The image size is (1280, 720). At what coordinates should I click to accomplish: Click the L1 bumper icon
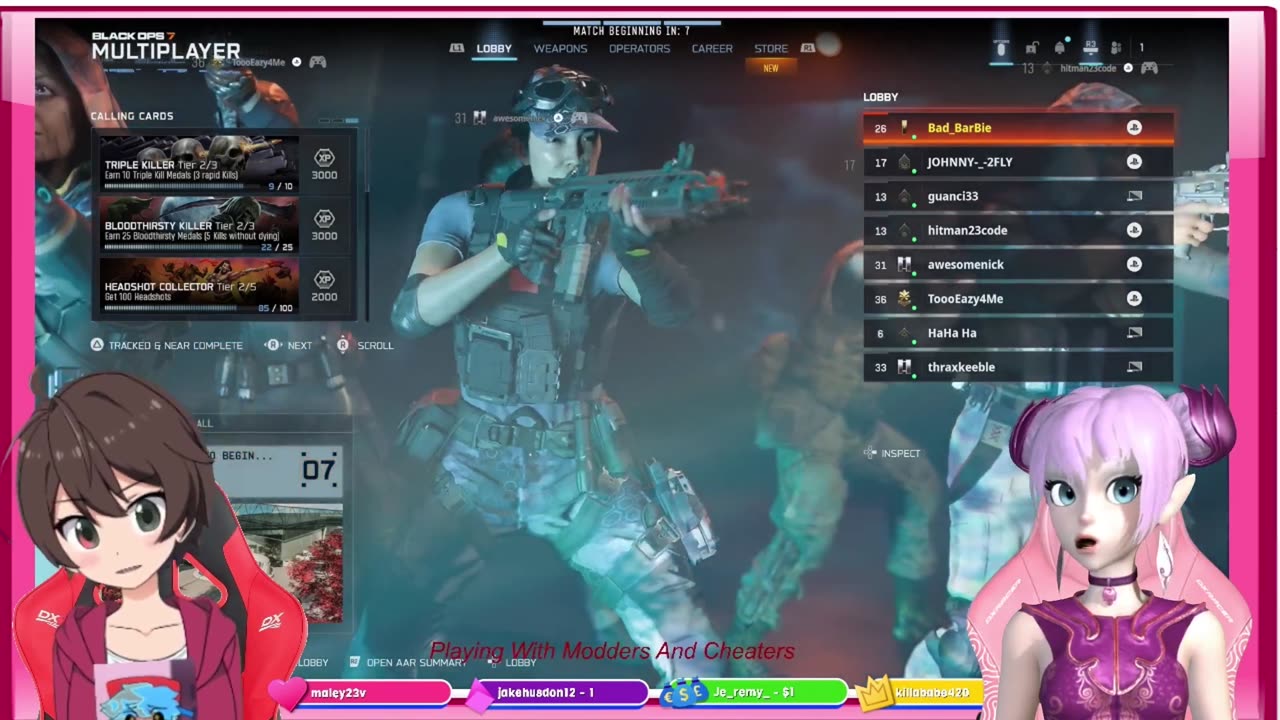457,48
